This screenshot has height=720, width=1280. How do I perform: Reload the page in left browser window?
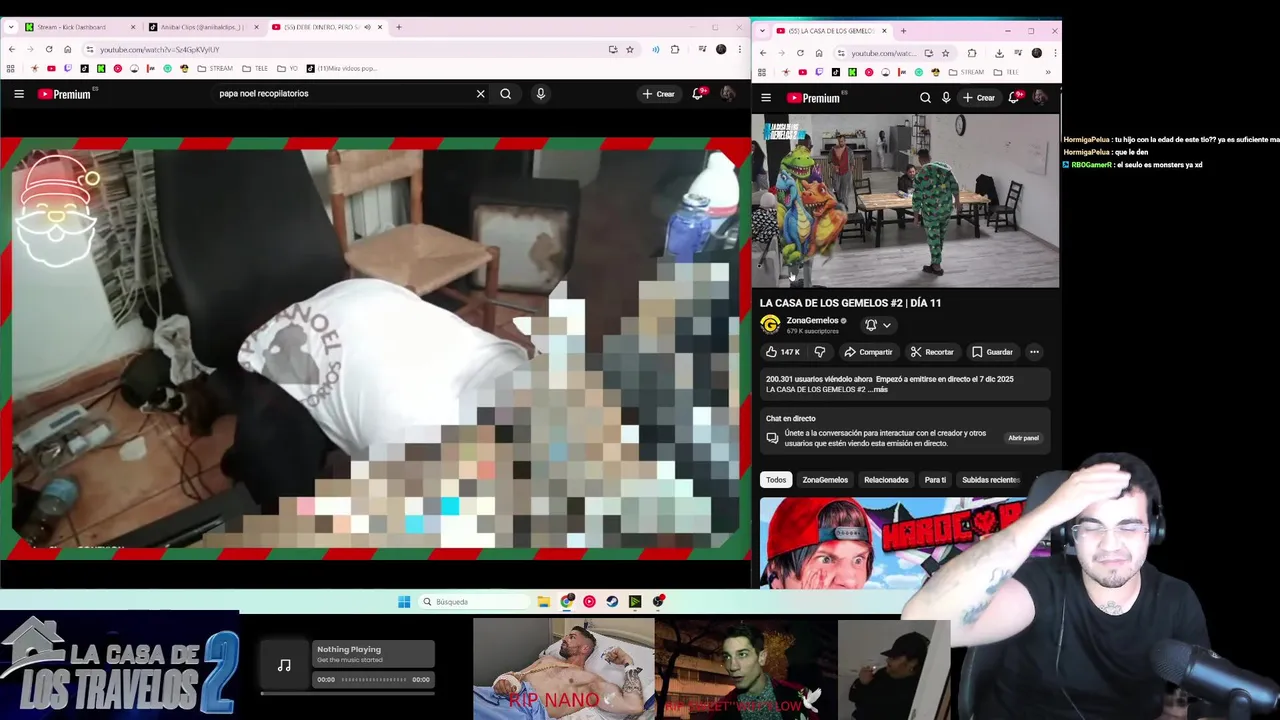pyautogui.click(x=49, y=49)
